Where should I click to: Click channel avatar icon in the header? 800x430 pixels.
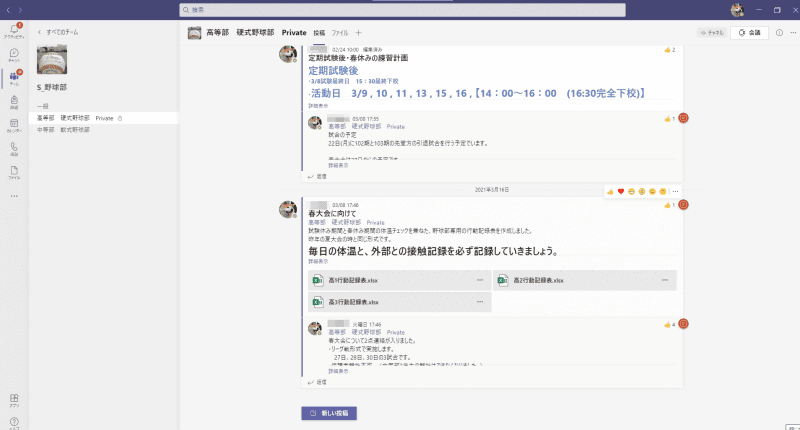[194, 33]
